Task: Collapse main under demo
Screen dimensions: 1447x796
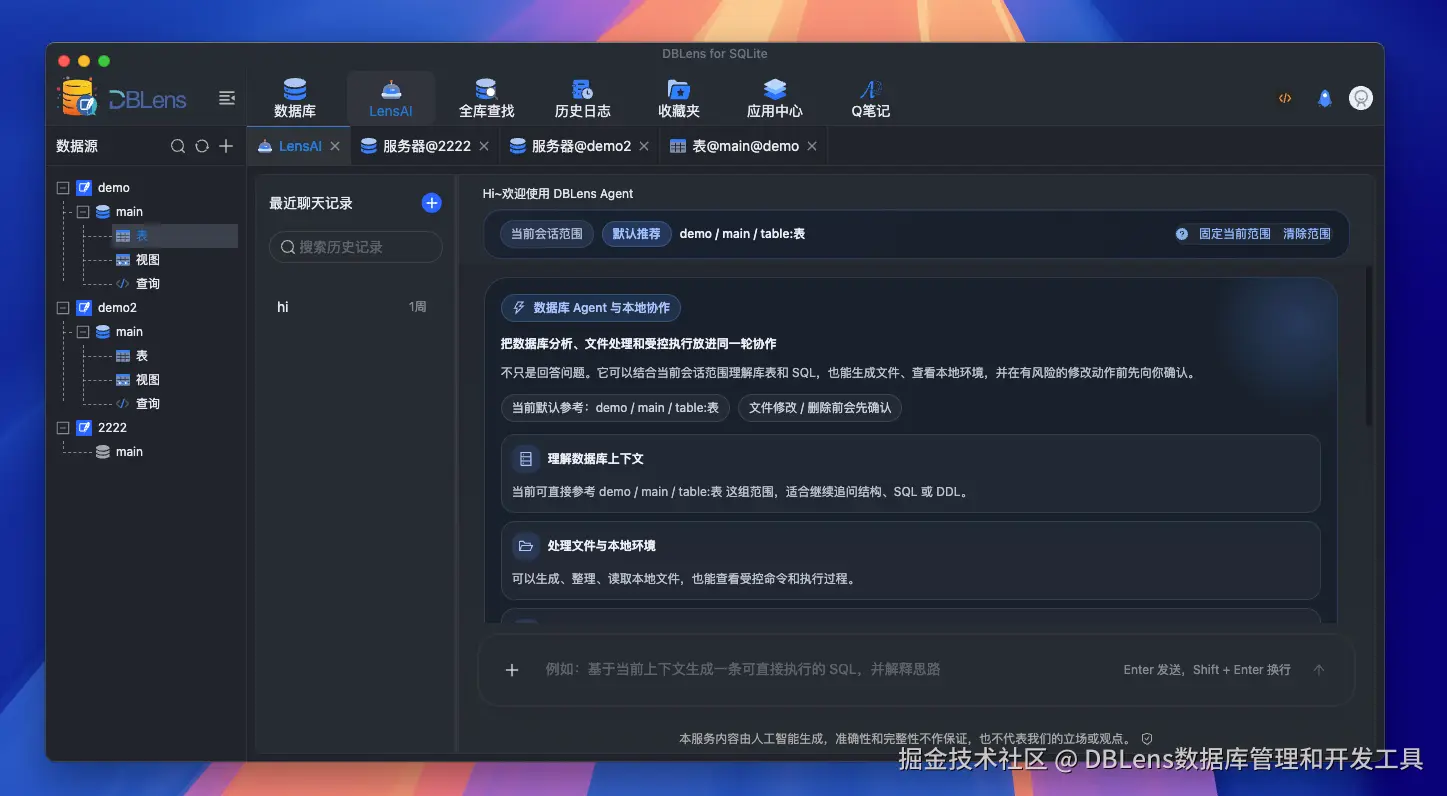Action: (83, 212)
